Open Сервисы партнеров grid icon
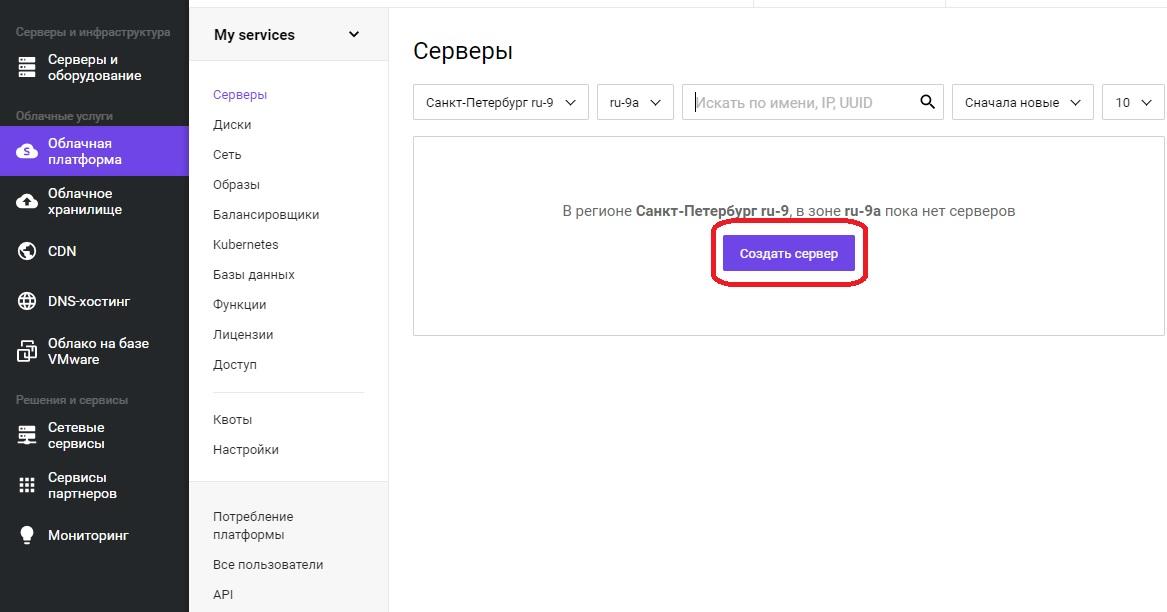This screenshot has width=1167, height=612. (x=28, y=485)
